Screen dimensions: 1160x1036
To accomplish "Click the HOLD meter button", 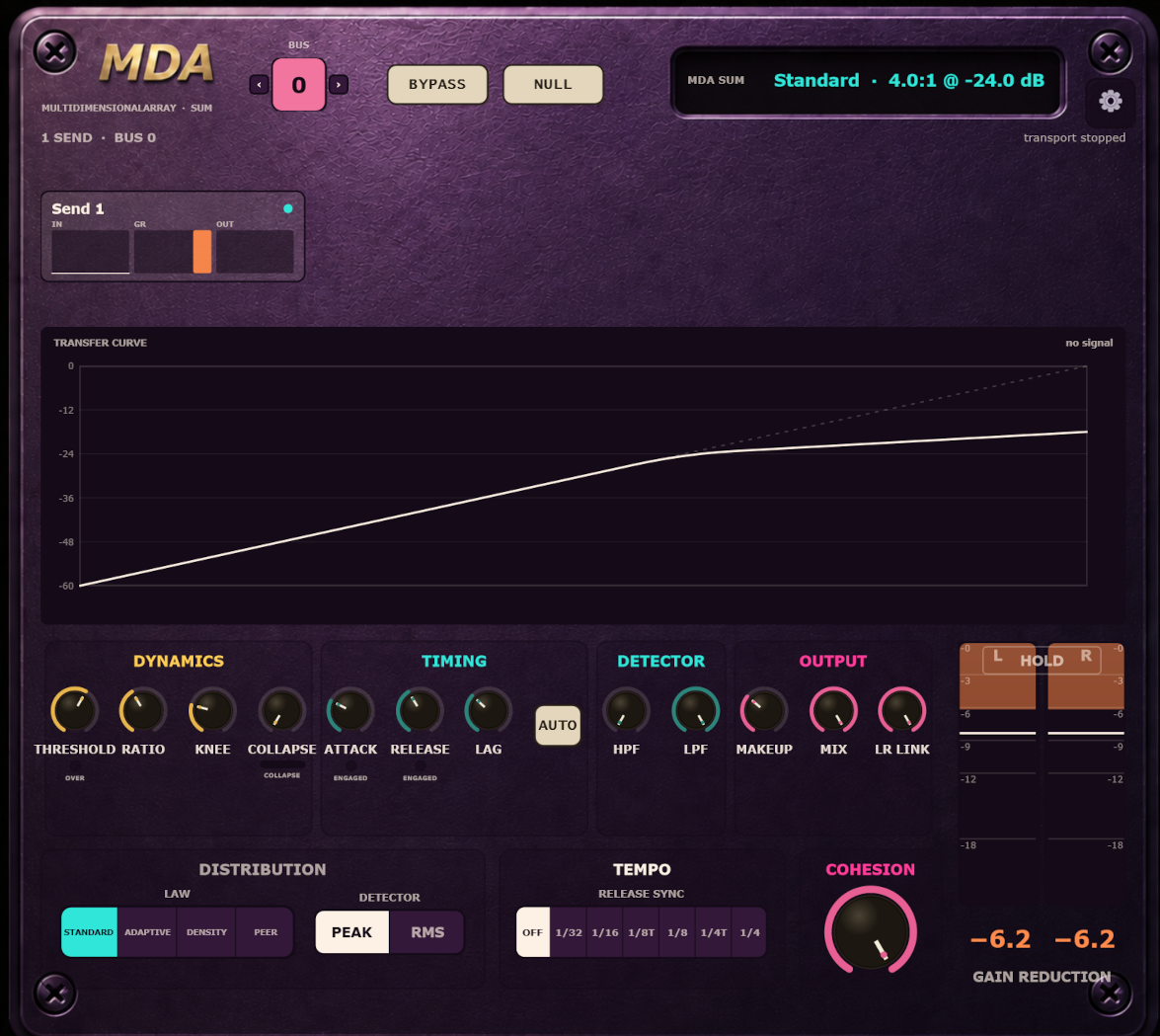I will [x=1042, y=660].
